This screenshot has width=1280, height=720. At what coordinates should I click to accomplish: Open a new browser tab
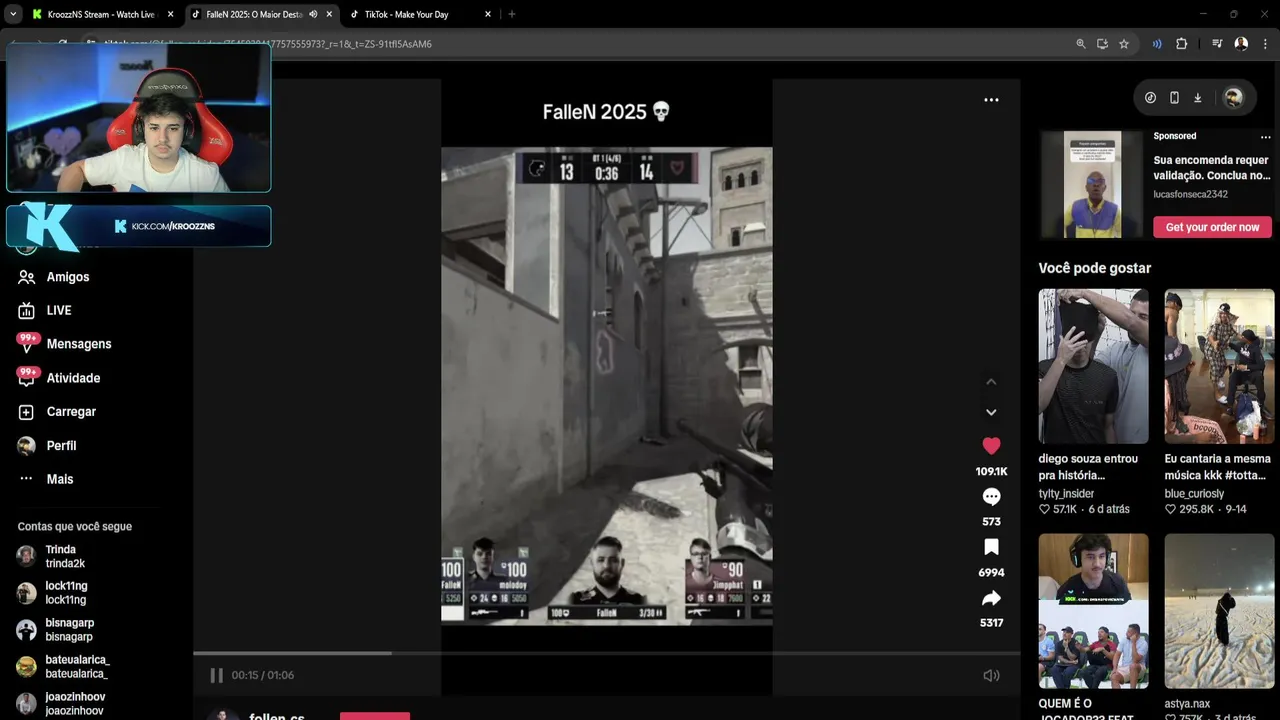pos(512,14)
